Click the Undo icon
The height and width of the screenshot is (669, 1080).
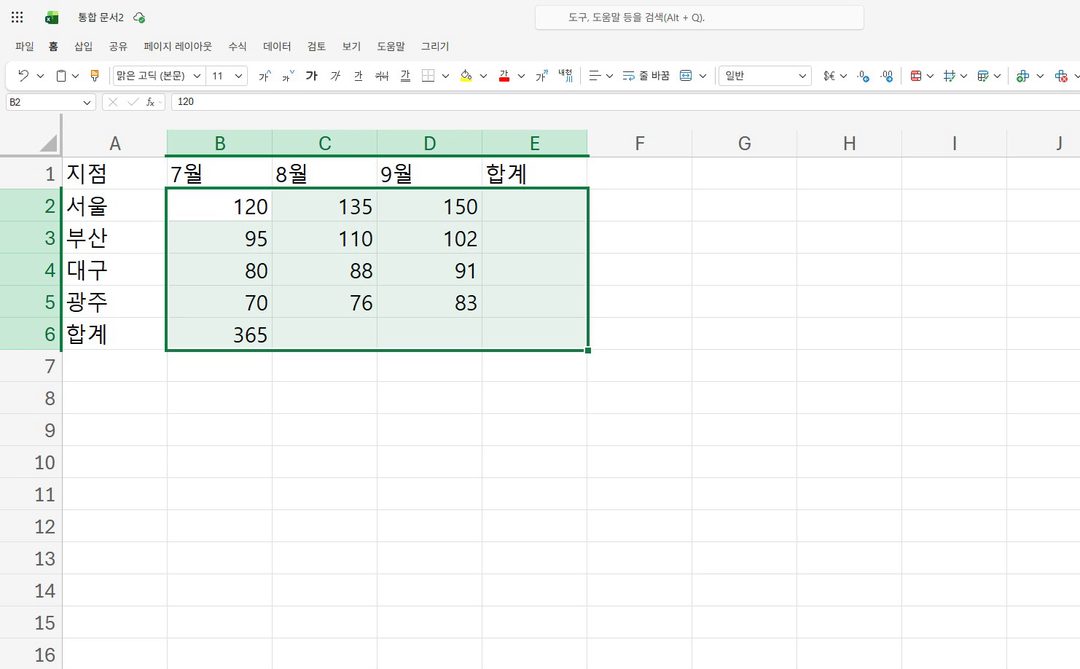tap(23, 76)
